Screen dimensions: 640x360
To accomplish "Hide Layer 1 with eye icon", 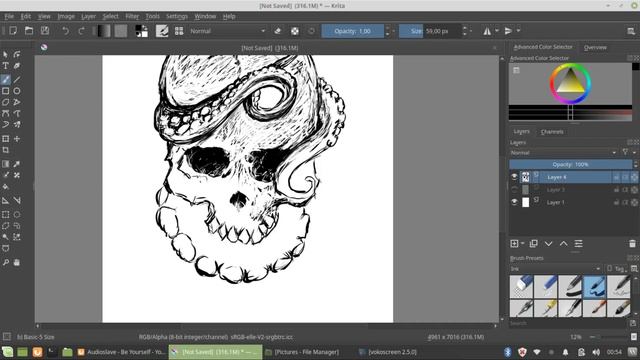I will click(514, 202).
